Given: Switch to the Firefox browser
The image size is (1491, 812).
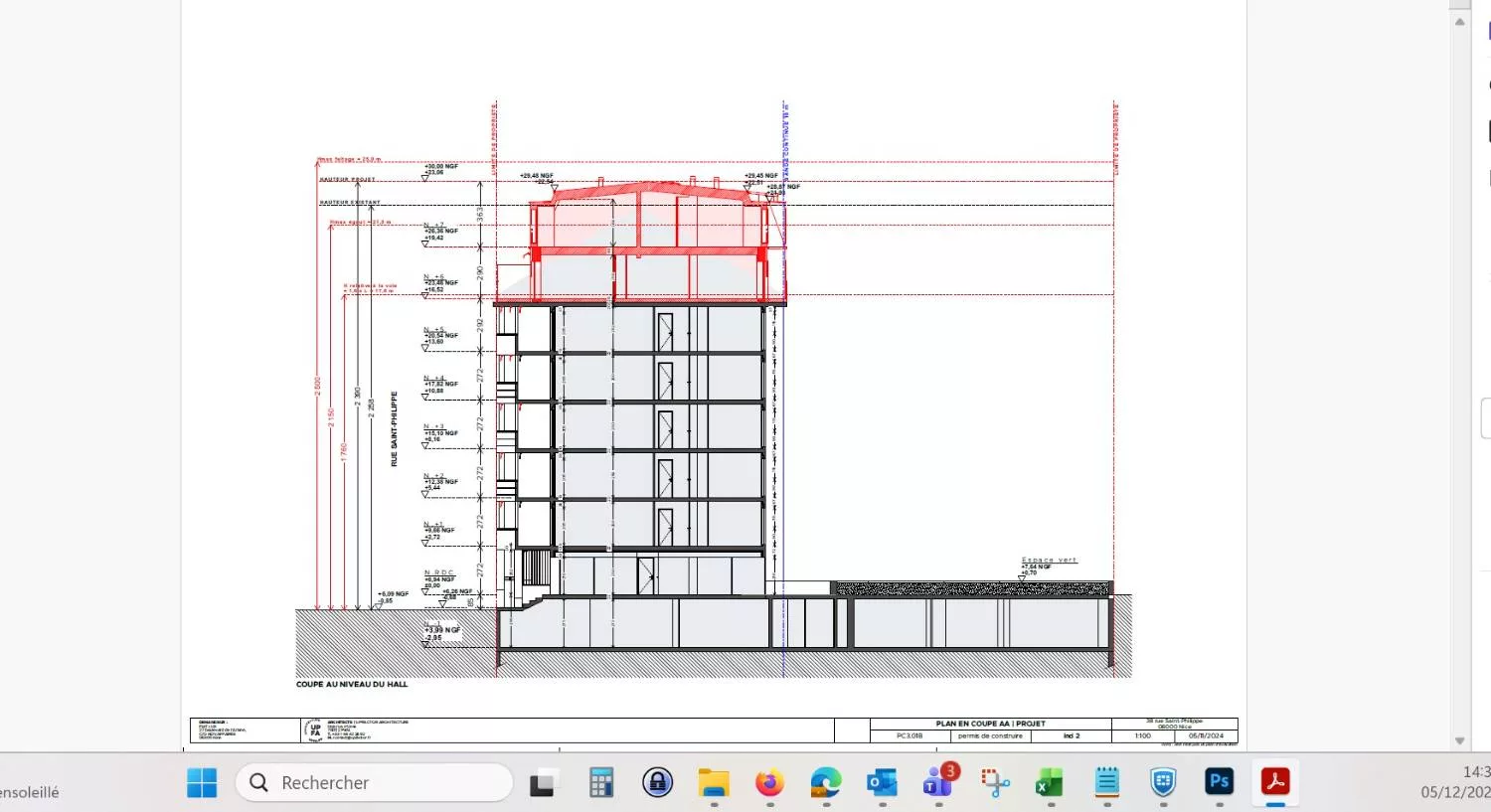Looking at the screenshot, I should point(769,783).
